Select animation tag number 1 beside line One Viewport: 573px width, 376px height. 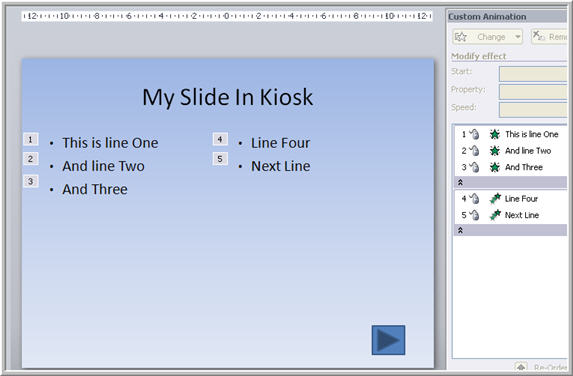click(x=31, y=139)
